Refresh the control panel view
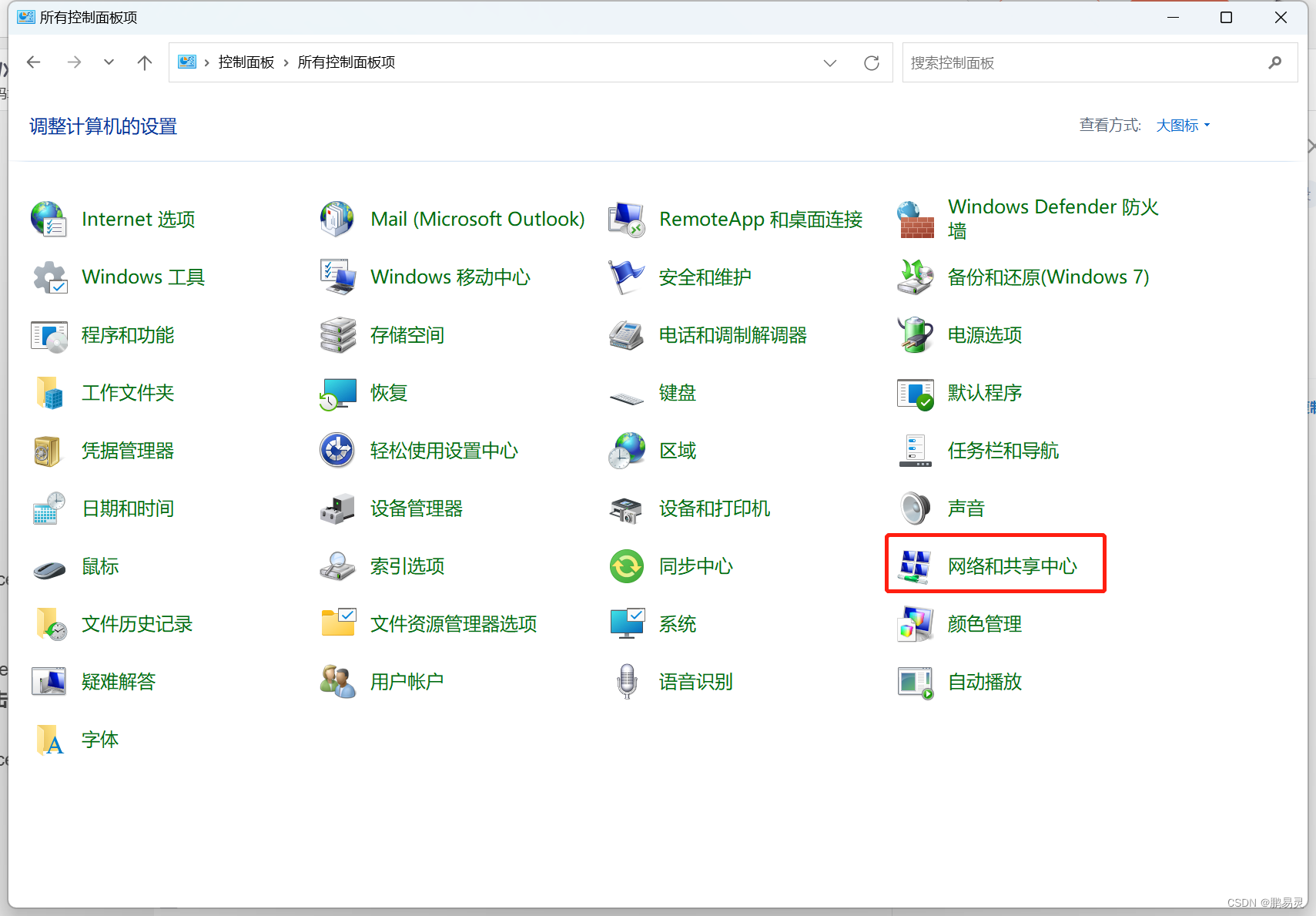Viewport: 1316px width, 916px height. point(871,63)
